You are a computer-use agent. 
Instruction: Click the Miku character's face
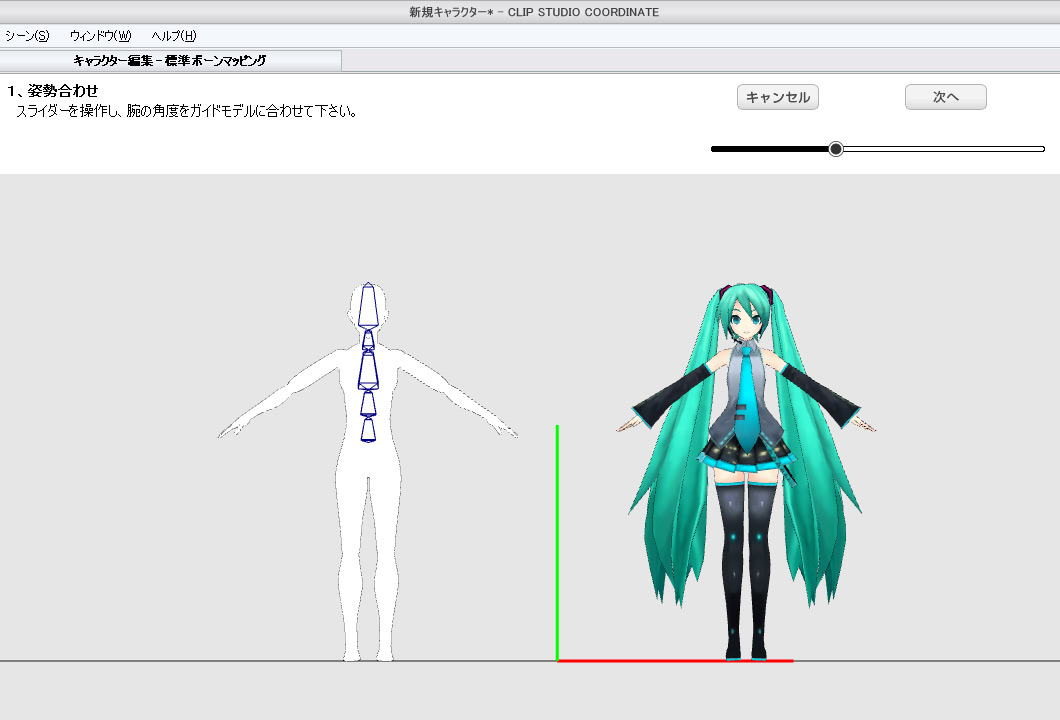[743, 320]
